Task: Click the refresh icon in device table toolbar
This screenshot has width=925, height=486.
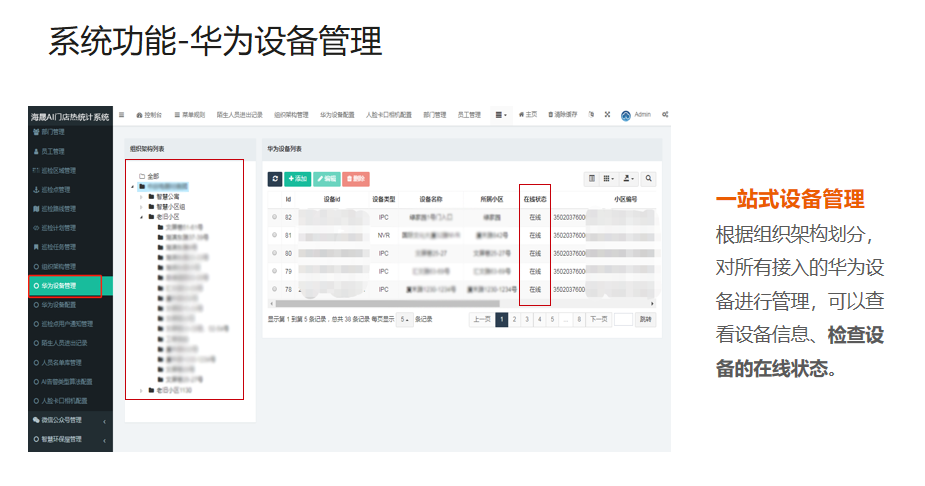Action: (x=275, y=179)
